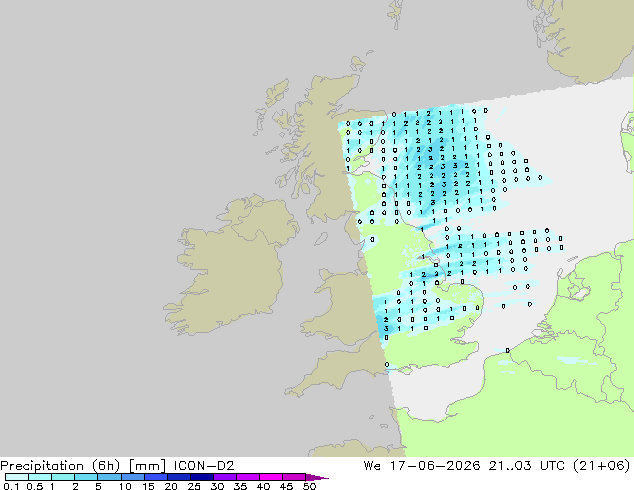Screen dimensions: 634x490
Task: Select the time "21..03 UTC"
Action: (x=526, y=466)
